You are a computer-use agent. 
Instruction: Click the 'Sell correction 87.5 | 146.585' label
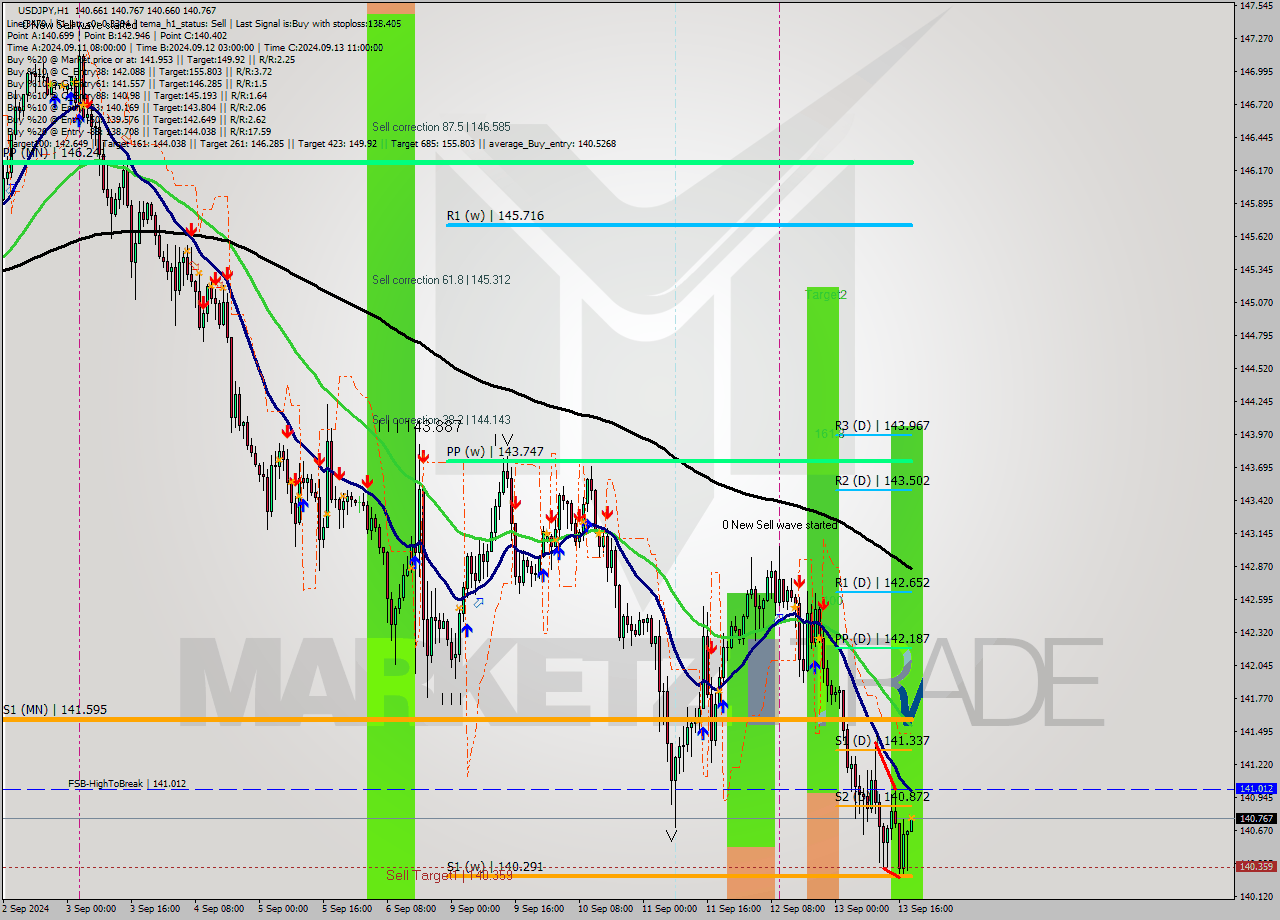pos(441,127)
